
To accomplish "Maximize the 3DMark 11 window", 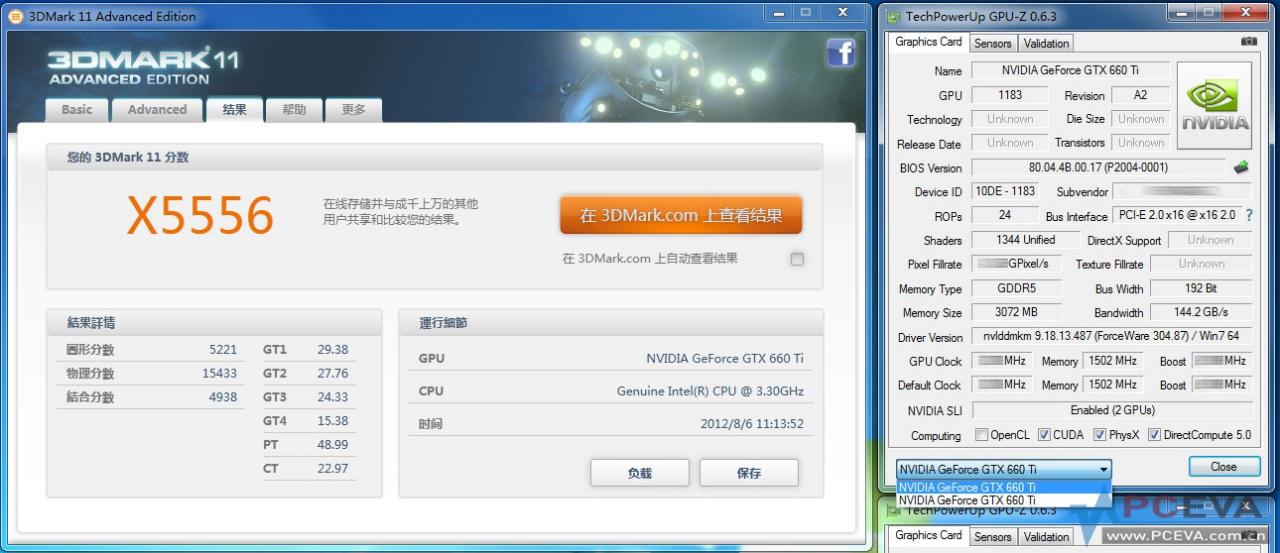I will [806, 13].
